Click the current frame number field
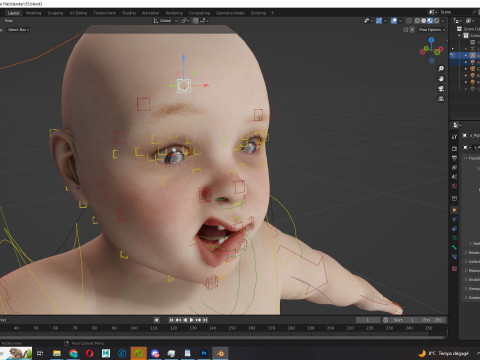Screen dimensions: 480x360 pyautogui.click(x=368, y=320)
